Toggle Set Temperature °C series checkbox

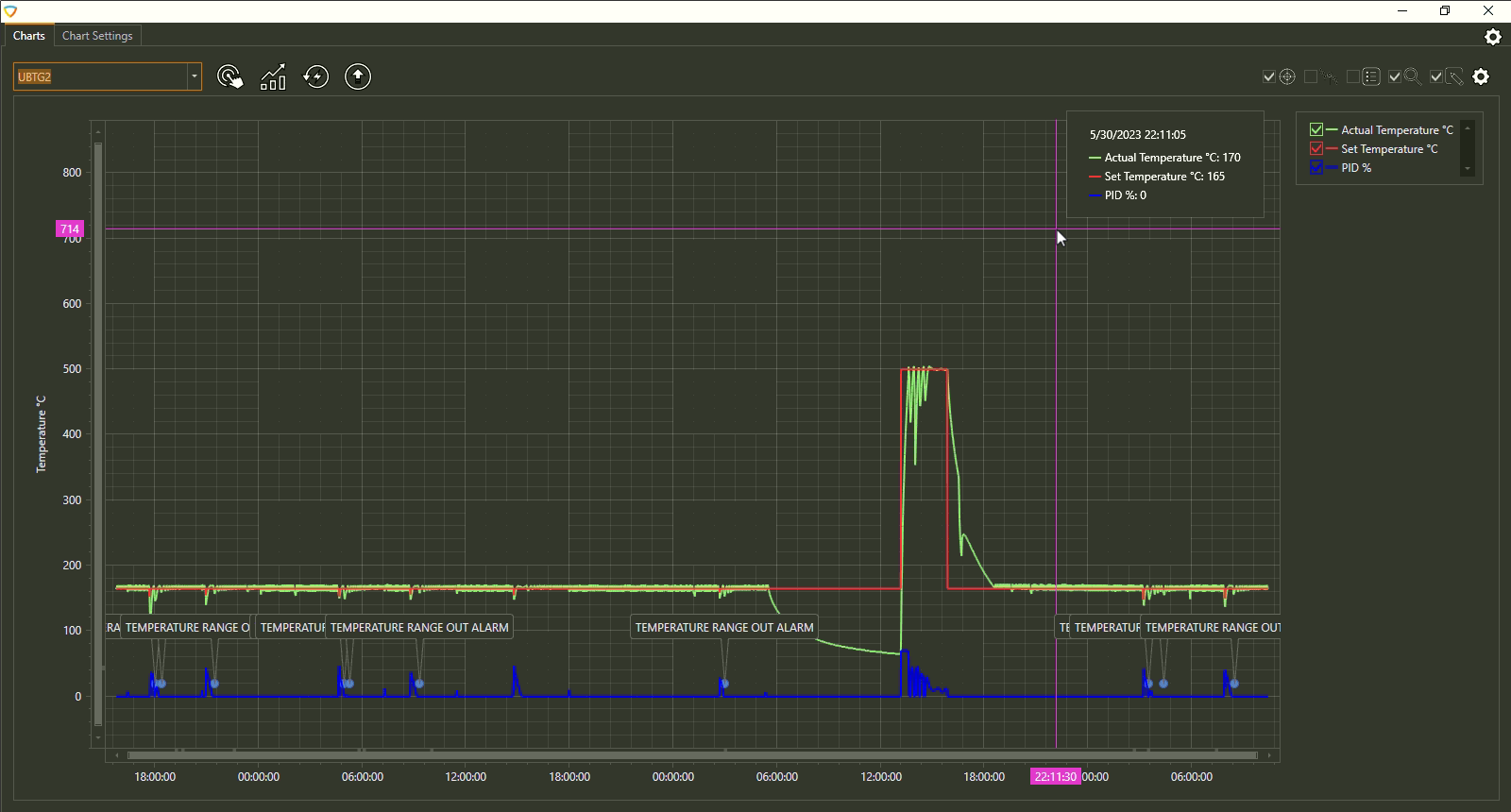pos(1316,149)
